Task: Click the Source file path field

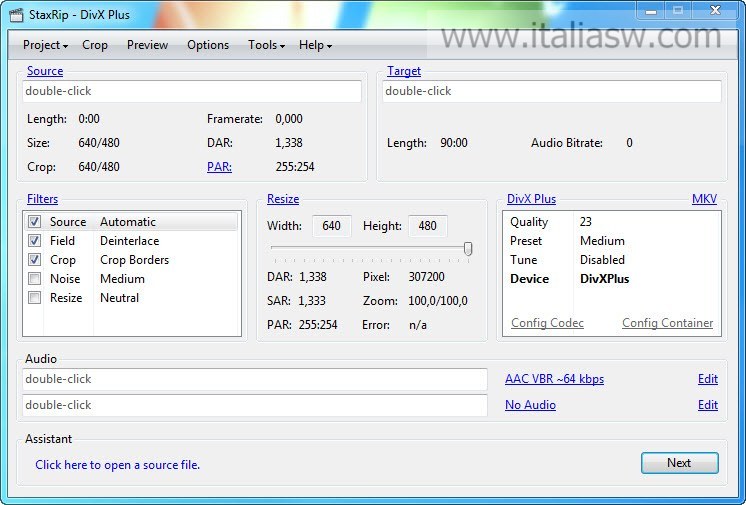Action: pyautogui.click(x=192, y=91)
